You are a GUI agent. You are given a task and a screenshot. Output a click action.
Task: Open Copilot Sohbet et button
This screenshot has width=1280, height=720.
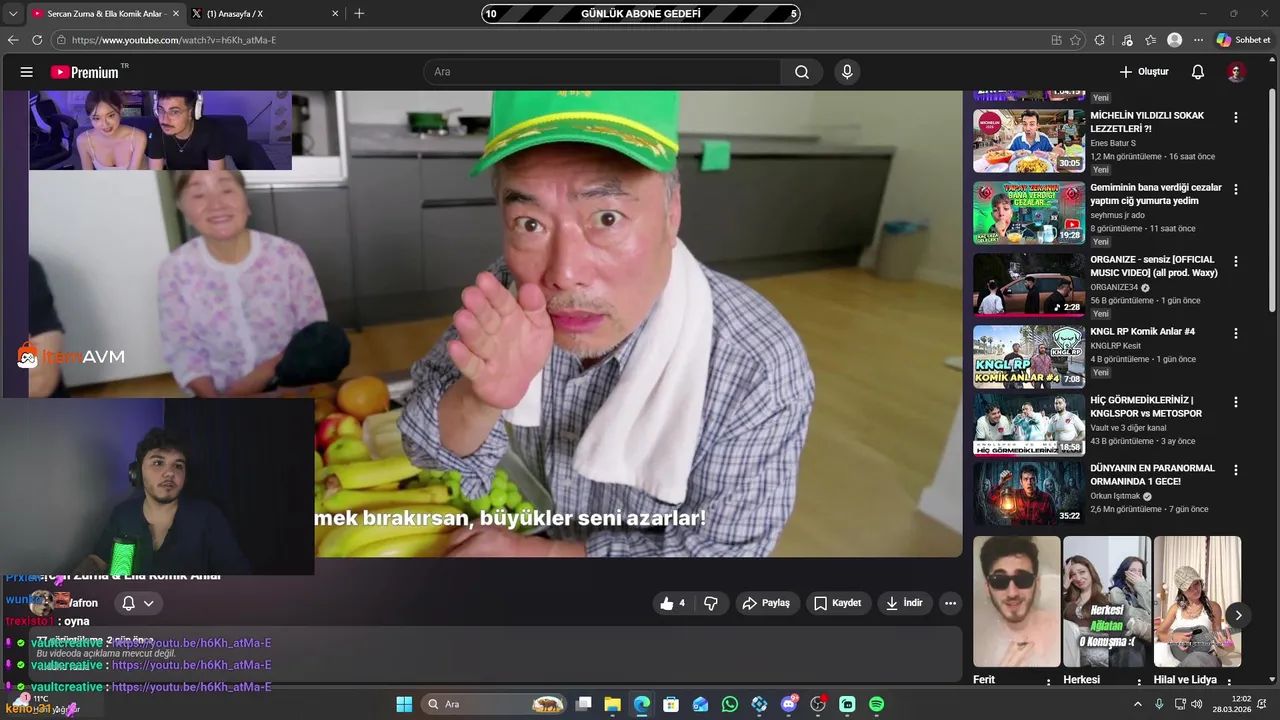[x=1243, y=40]
